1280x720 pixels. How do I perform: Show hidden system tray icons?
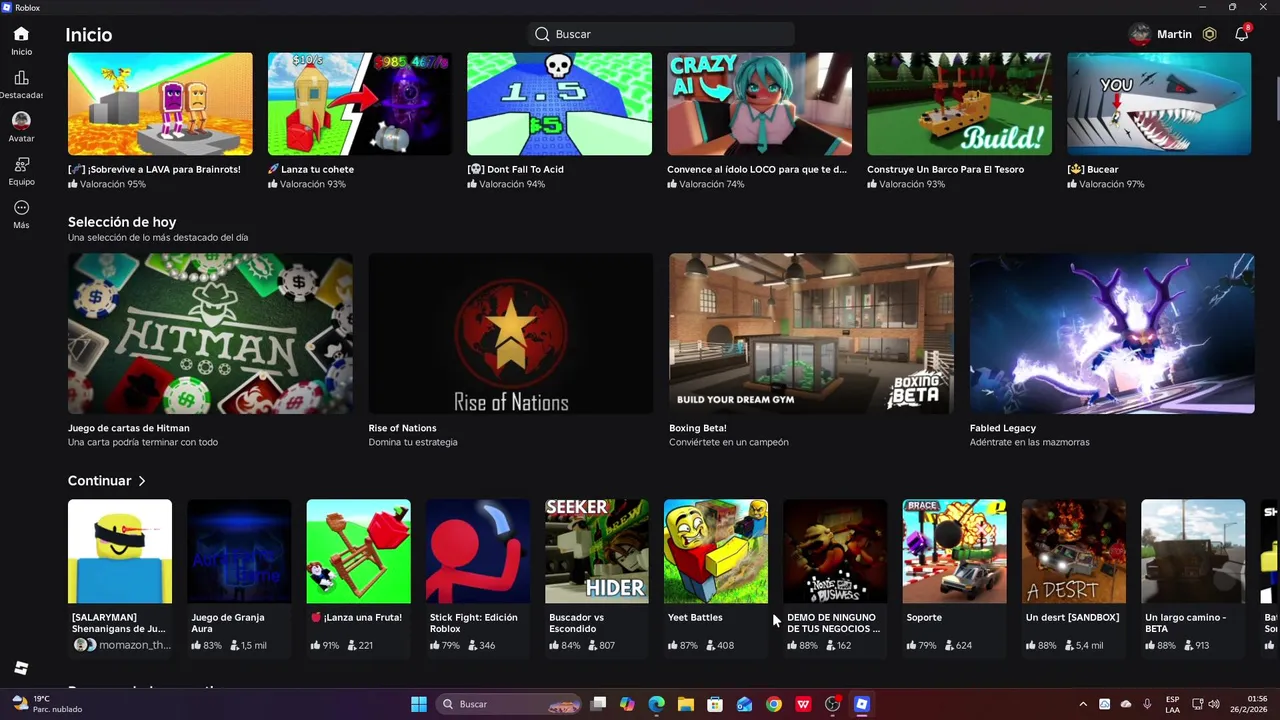click(1083, 704)
